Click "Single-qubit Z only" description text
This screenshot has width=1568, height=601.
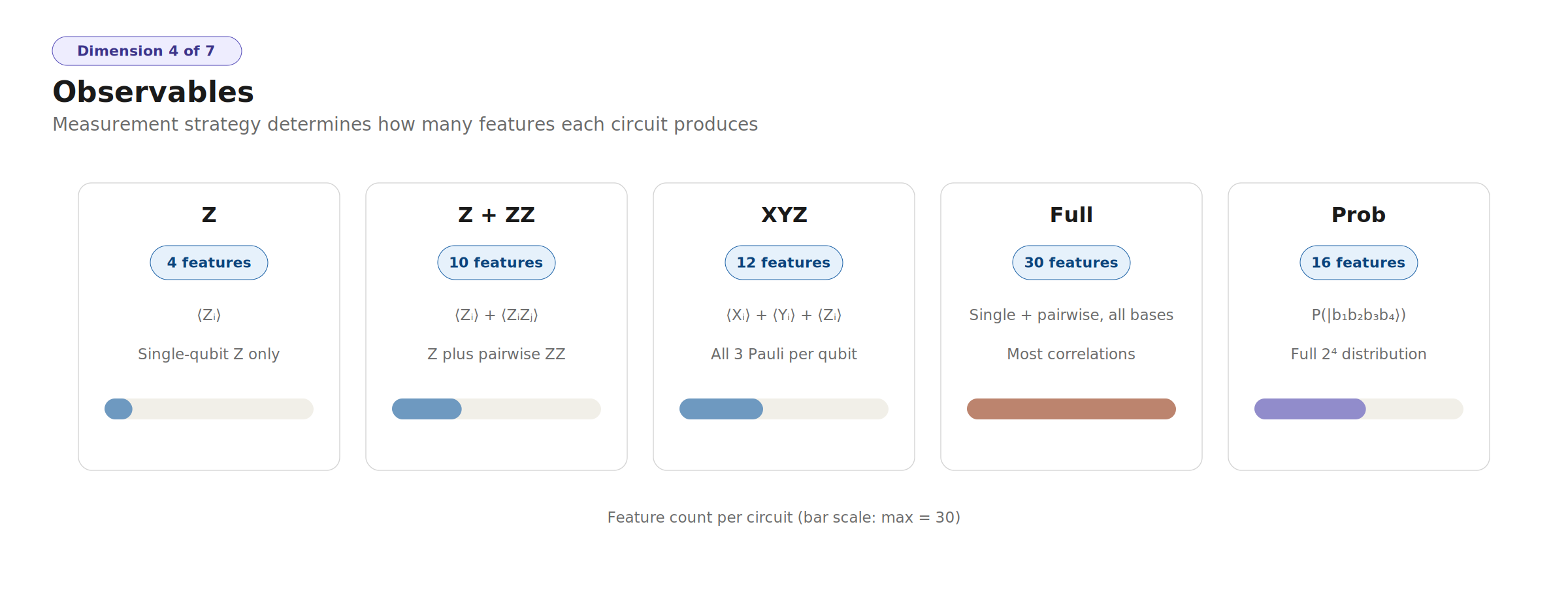[x=208, y=354]
